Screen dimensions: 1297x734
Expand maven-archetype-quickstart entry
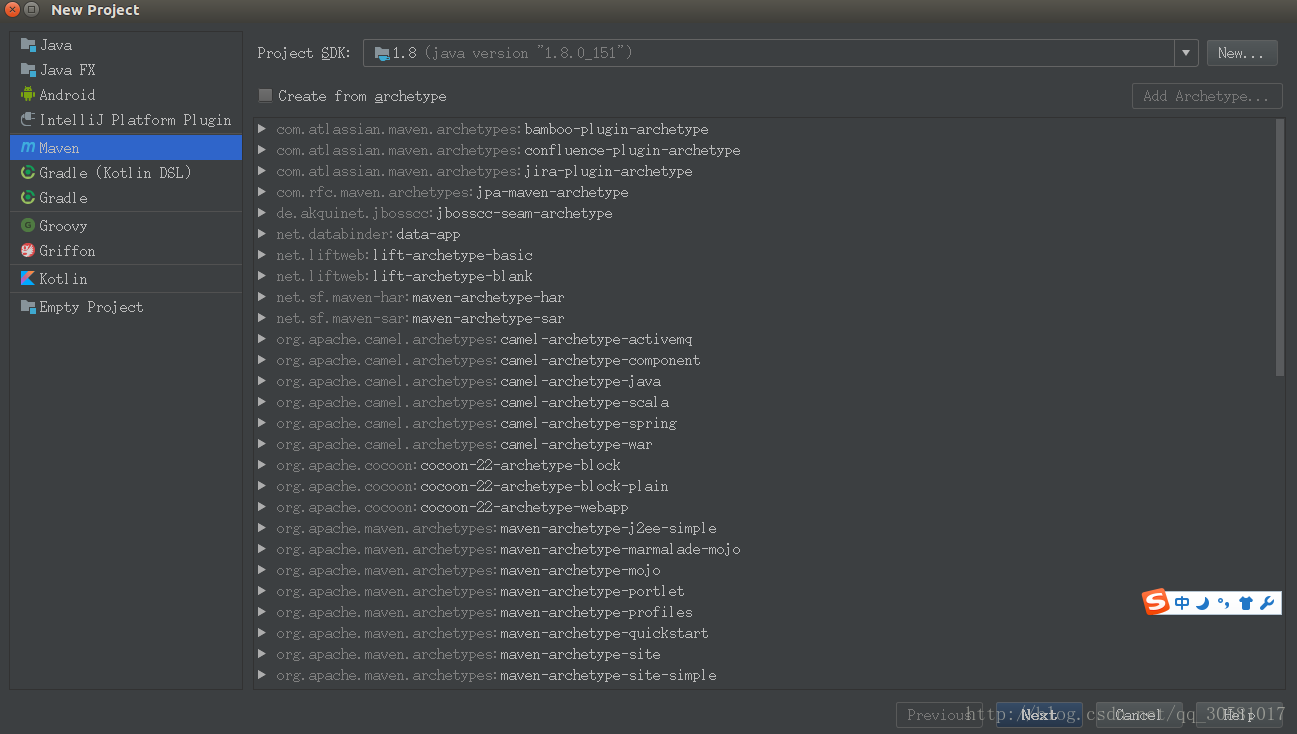[x=262, y=633]
